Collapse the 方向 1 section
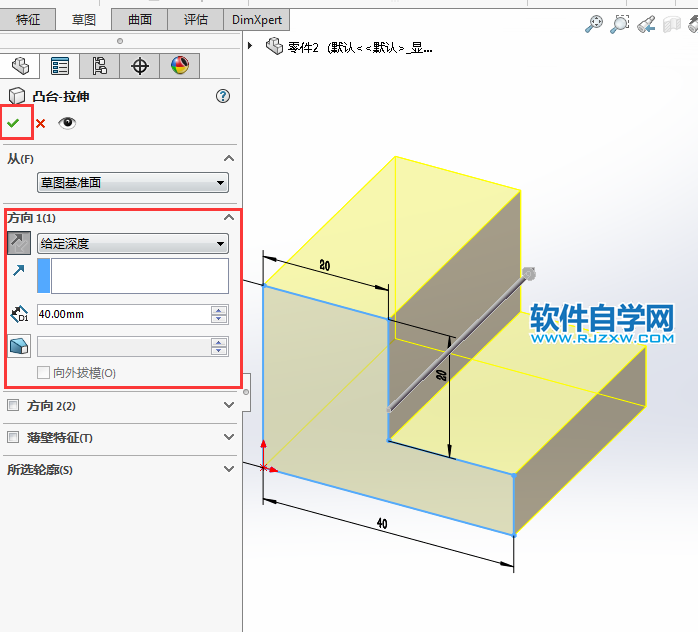The width and height of the screenshot is (698, 632). [229, 217]
